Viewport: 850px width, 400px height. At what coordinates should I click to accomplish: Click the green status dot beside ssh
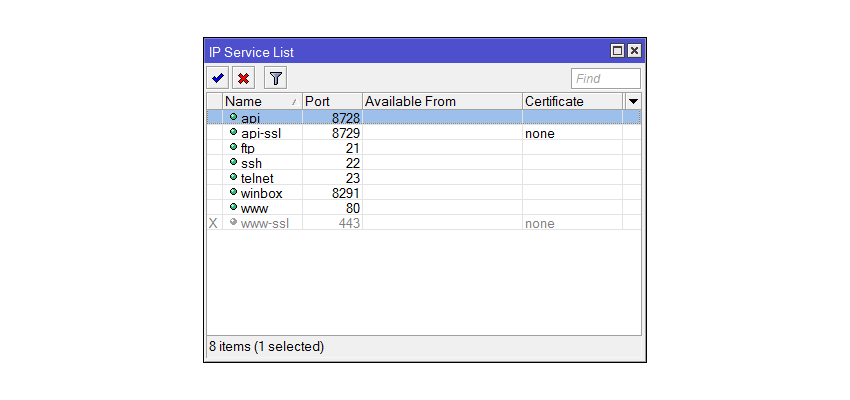[x=234, y=162]
